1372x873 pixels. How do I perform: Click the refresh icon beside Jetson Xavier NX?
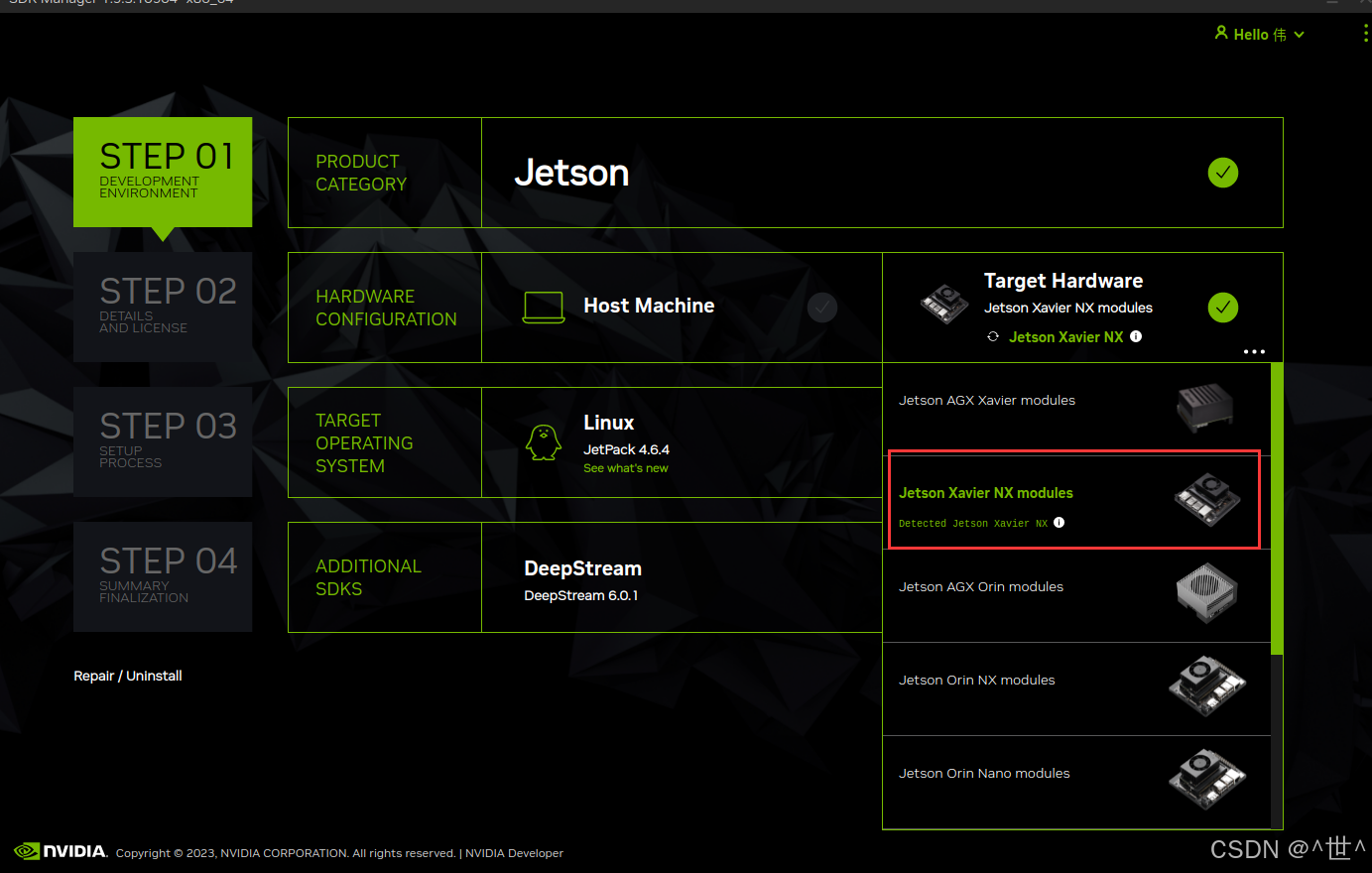click(993, 337)
